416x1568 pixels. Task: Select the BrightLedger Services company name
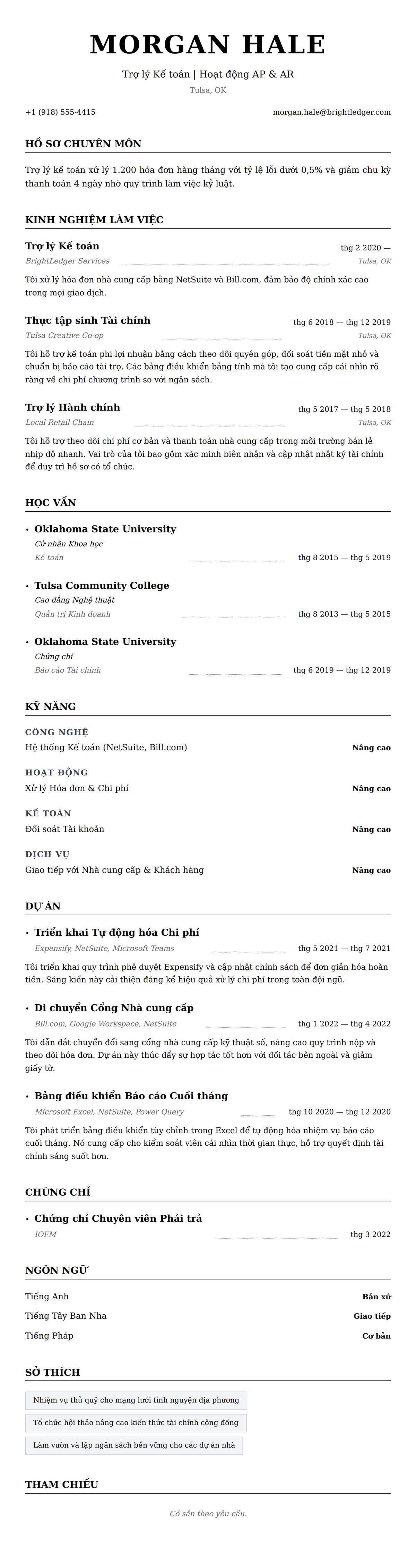coord(68,261)
